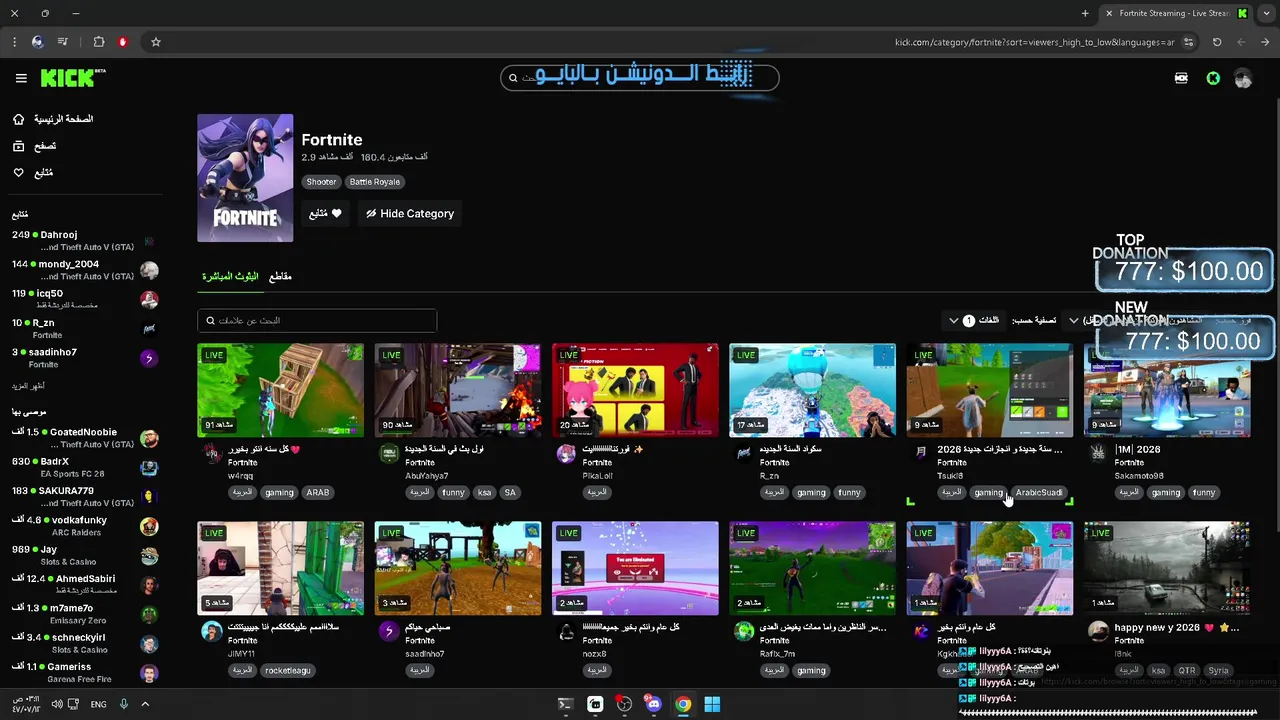This screenshot has height=720, width=1280.
Task: Select rocketleagu tag on JIMY11 stream
Action: tap(286, 671)
